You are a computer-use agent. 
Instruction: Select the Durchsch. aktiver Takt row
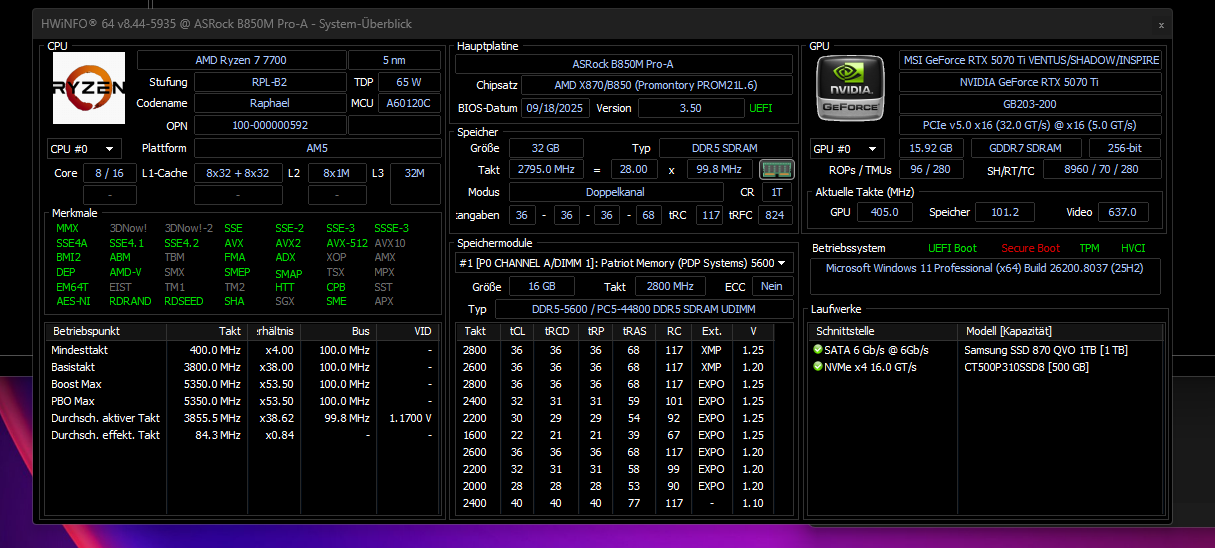tap(243, 418)
